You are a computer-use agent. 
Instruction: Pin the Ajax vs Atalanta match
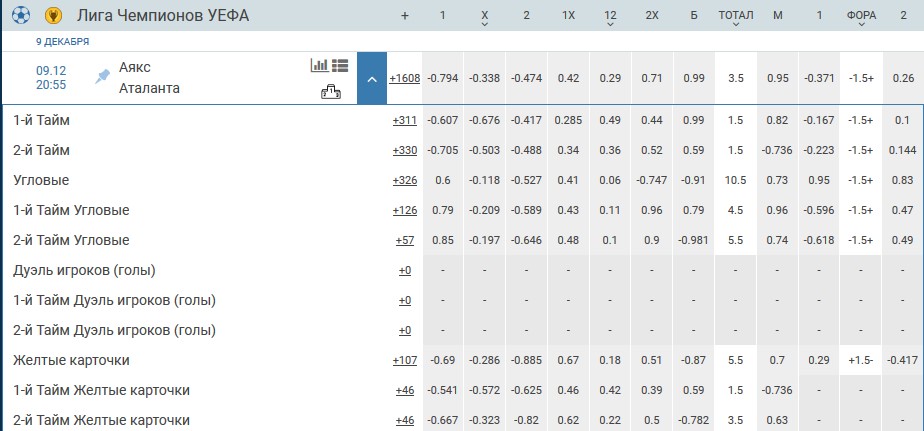pyautogui.click(x=101, y=76)
